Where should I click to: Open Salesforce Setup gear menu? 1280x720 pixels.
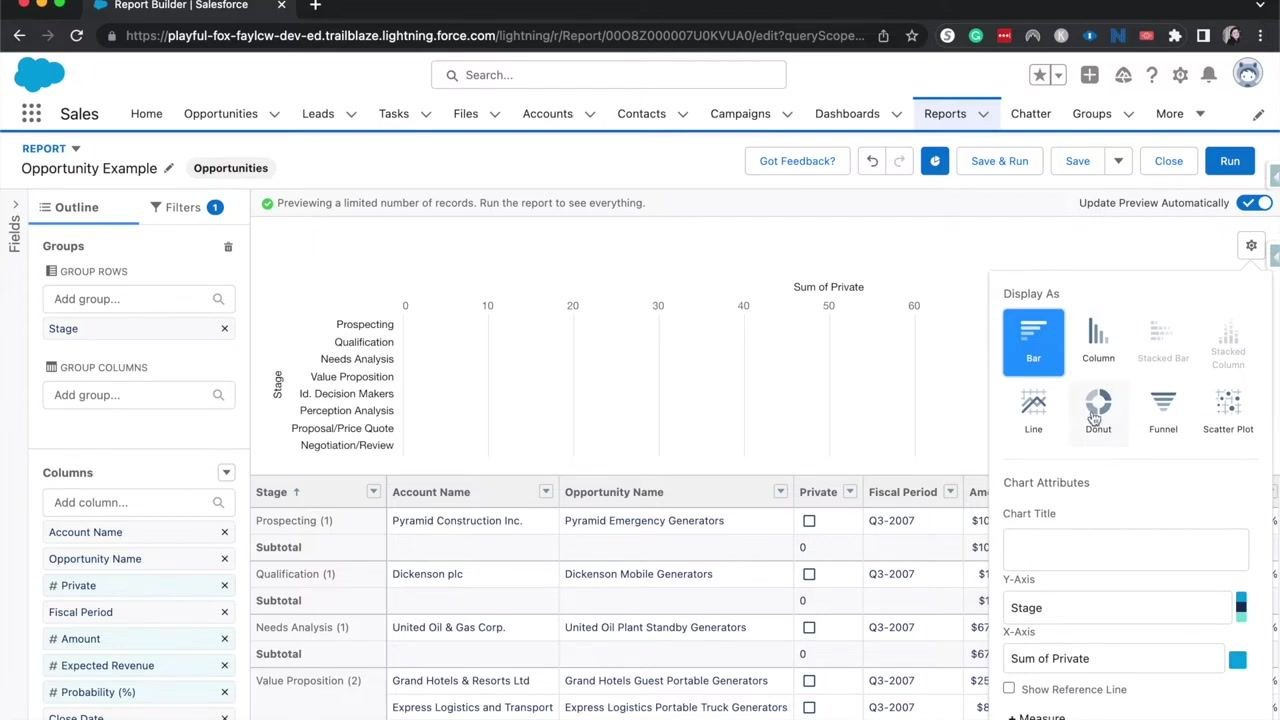[1180, 75]
